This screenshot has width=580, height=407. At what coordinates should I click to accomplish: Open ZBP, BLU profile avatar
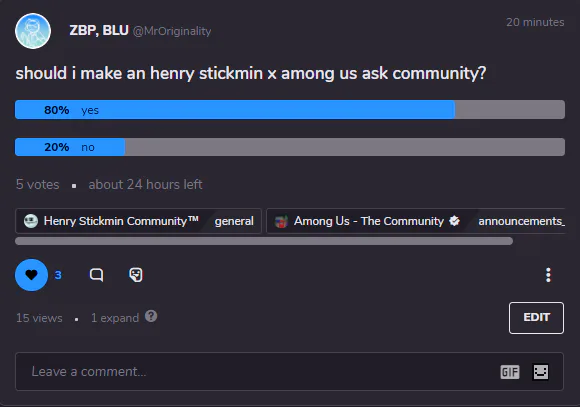[x=33, y=31]
